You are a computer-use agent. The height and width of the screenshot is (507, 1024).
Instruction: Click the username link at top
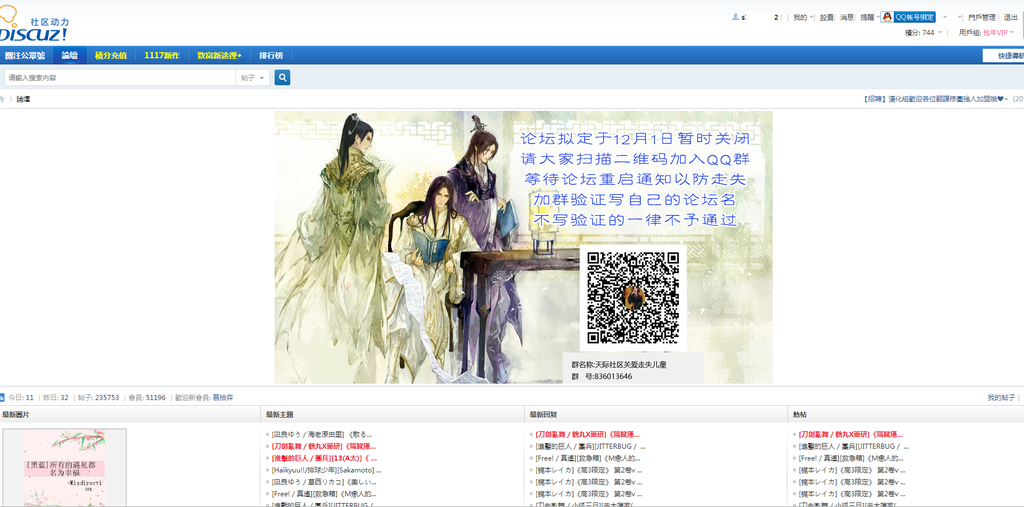760,18
